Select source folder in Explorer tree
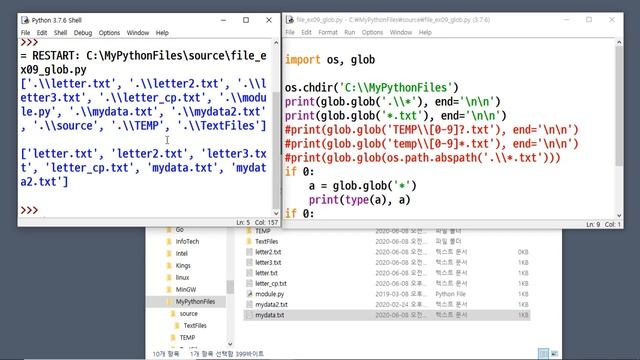The height and width of the screenshot is (360, 640). 189,313
